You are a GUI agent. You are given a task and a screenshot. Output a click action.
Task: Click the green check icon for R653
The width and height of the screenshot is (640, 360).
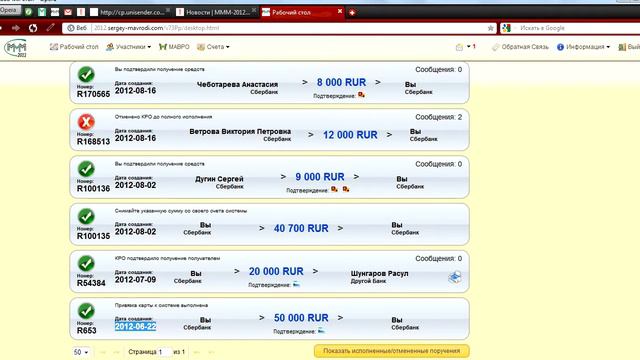point(86,311)
